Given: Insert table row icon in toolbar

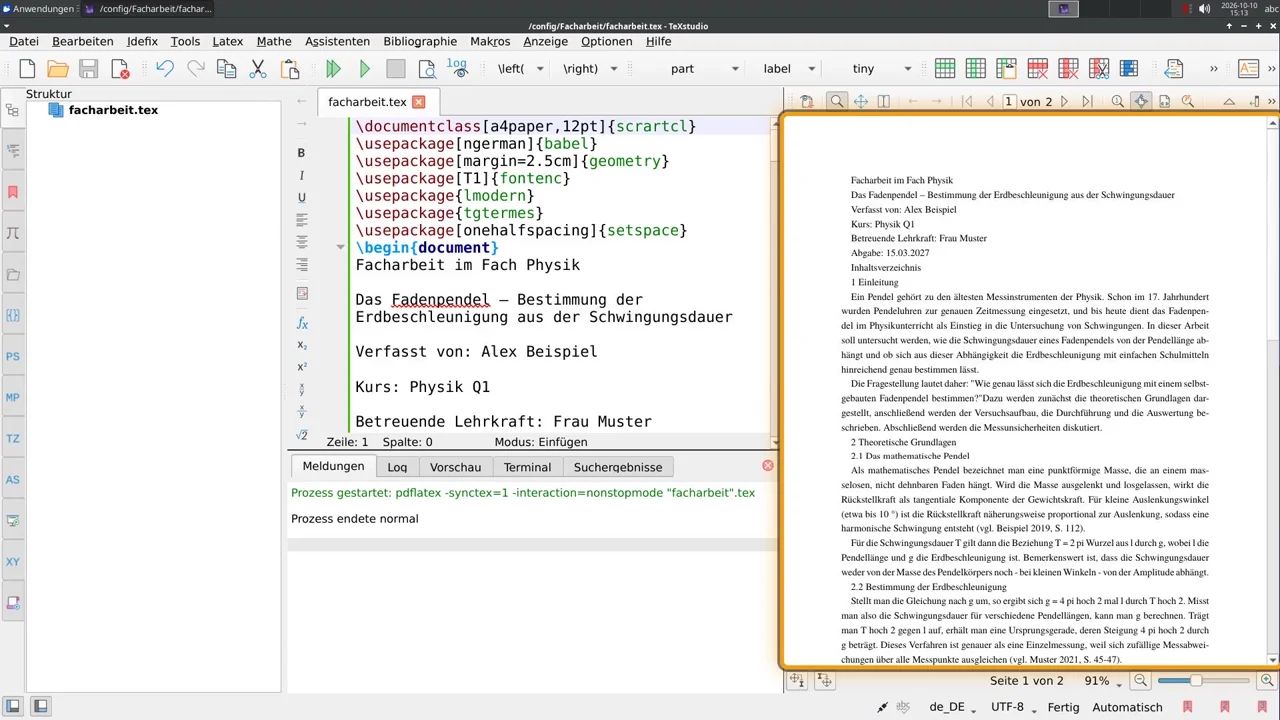Looking at the screenshot, I should (945, 69).
